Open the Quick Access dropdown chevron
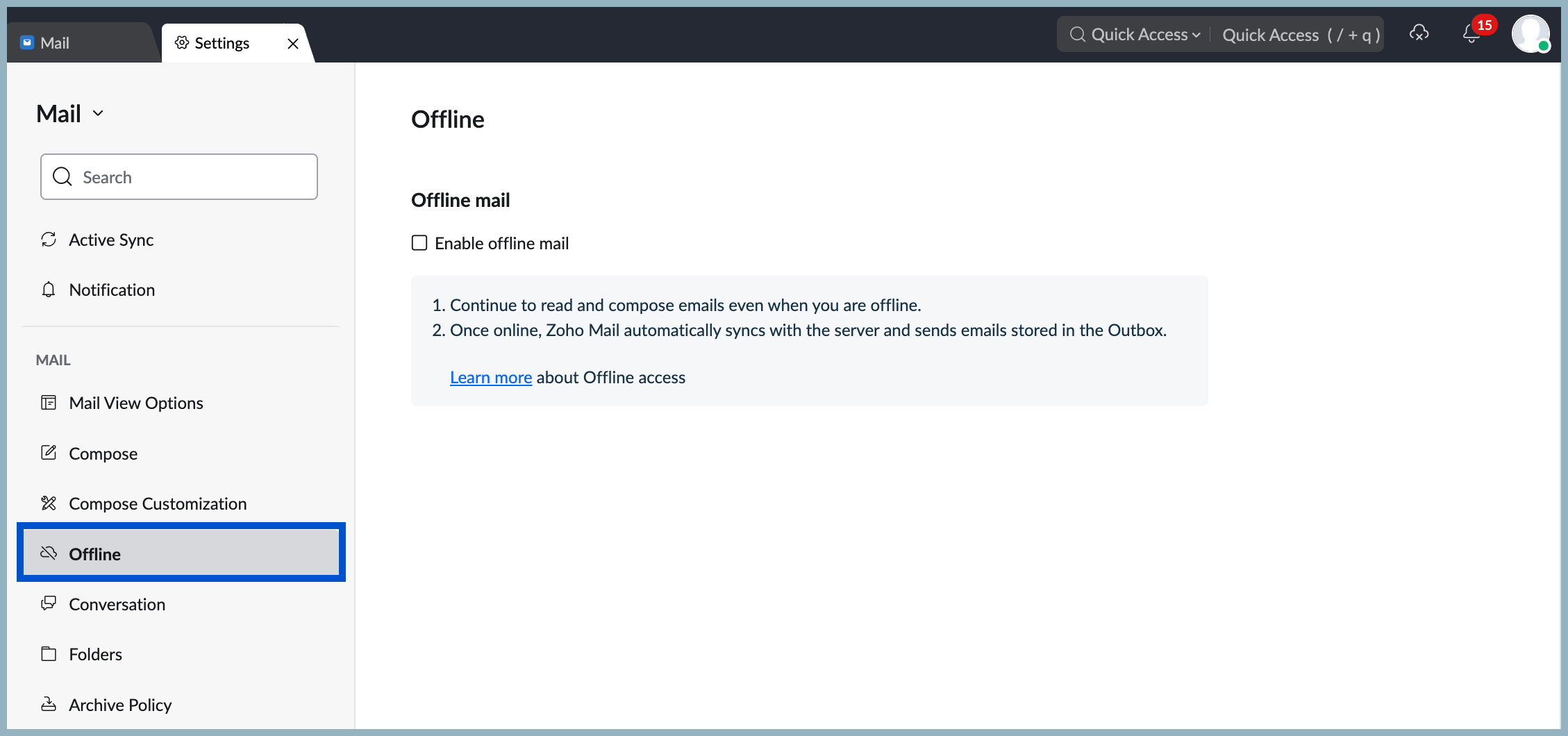Viewport: 1568px width, 736px height. [x=1196, y=34]
